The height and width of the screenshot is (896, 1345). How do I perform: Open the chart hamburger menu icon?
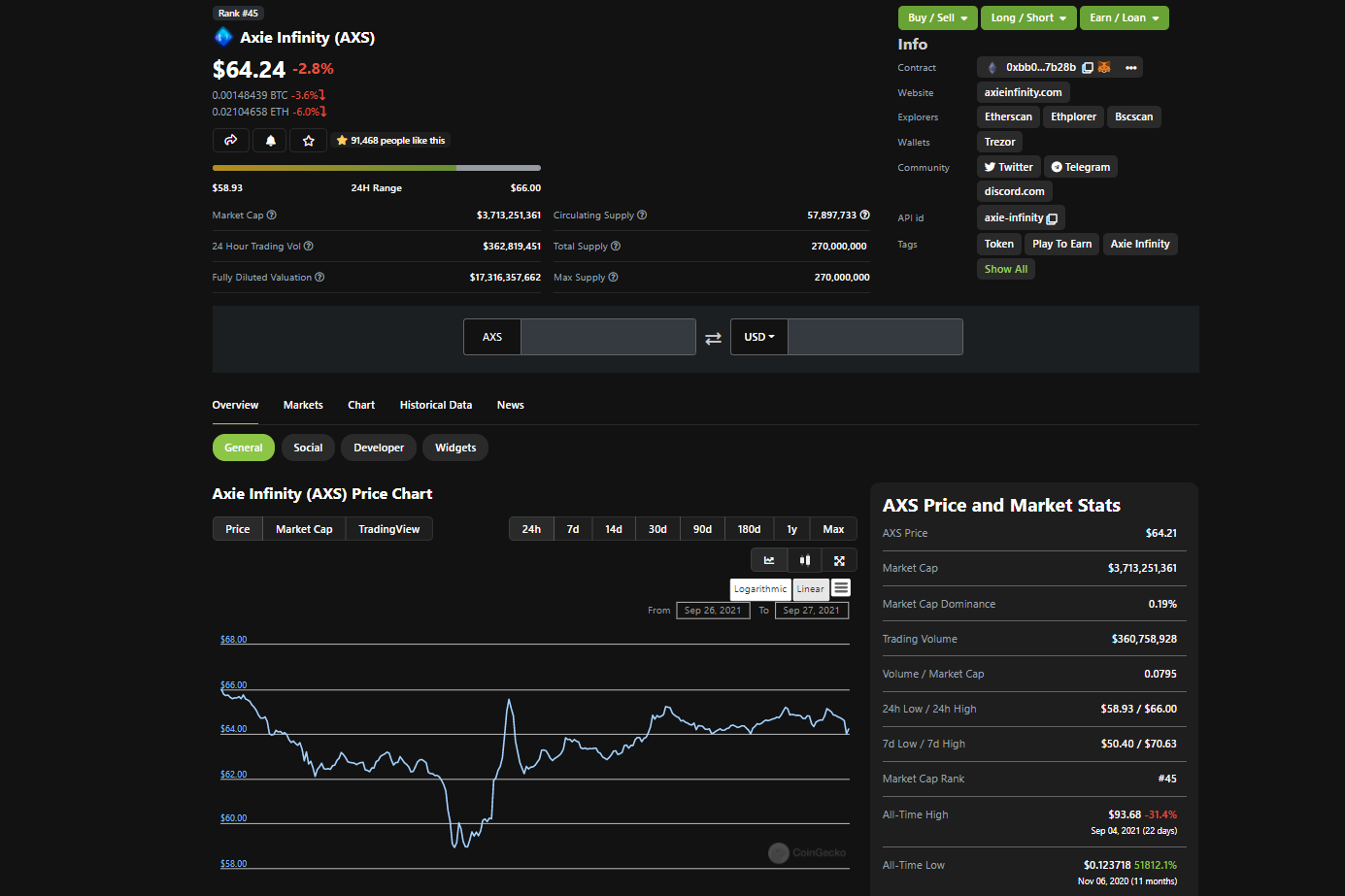click(x=841, y=588)
